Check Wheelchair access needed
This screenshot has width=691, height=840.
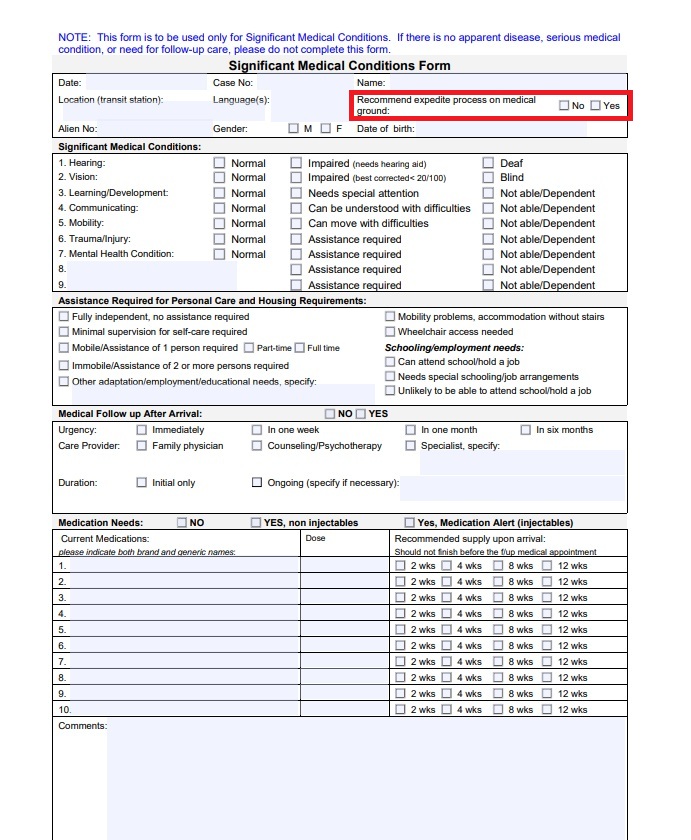pyautogui.click(x=390, y=332)
